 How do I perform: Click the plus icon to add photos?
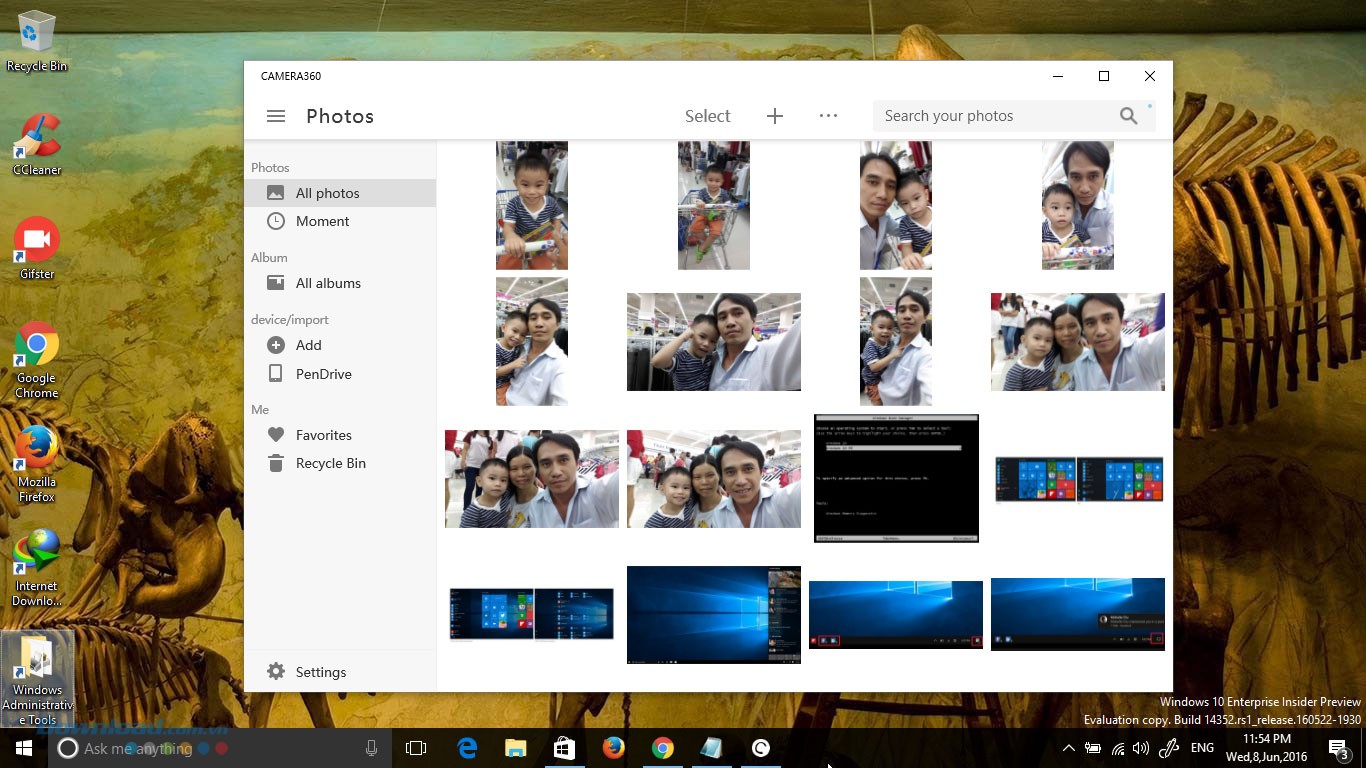(x=774, y=116)
